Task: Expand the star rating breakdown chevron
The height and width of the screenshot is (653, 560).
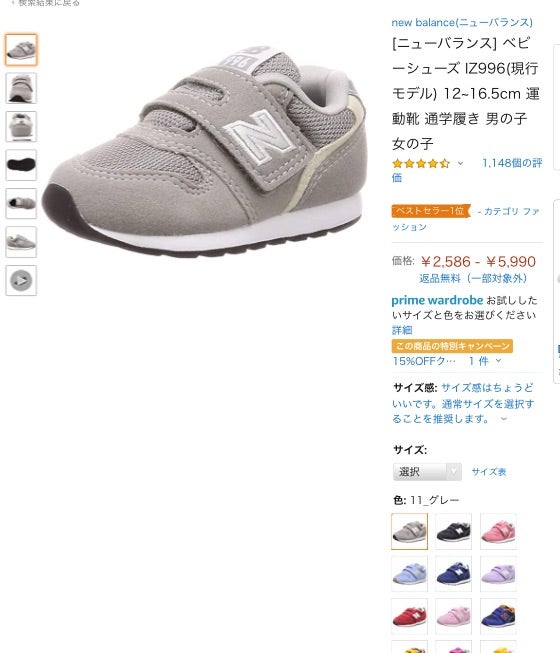Action: tap(460, 163)
